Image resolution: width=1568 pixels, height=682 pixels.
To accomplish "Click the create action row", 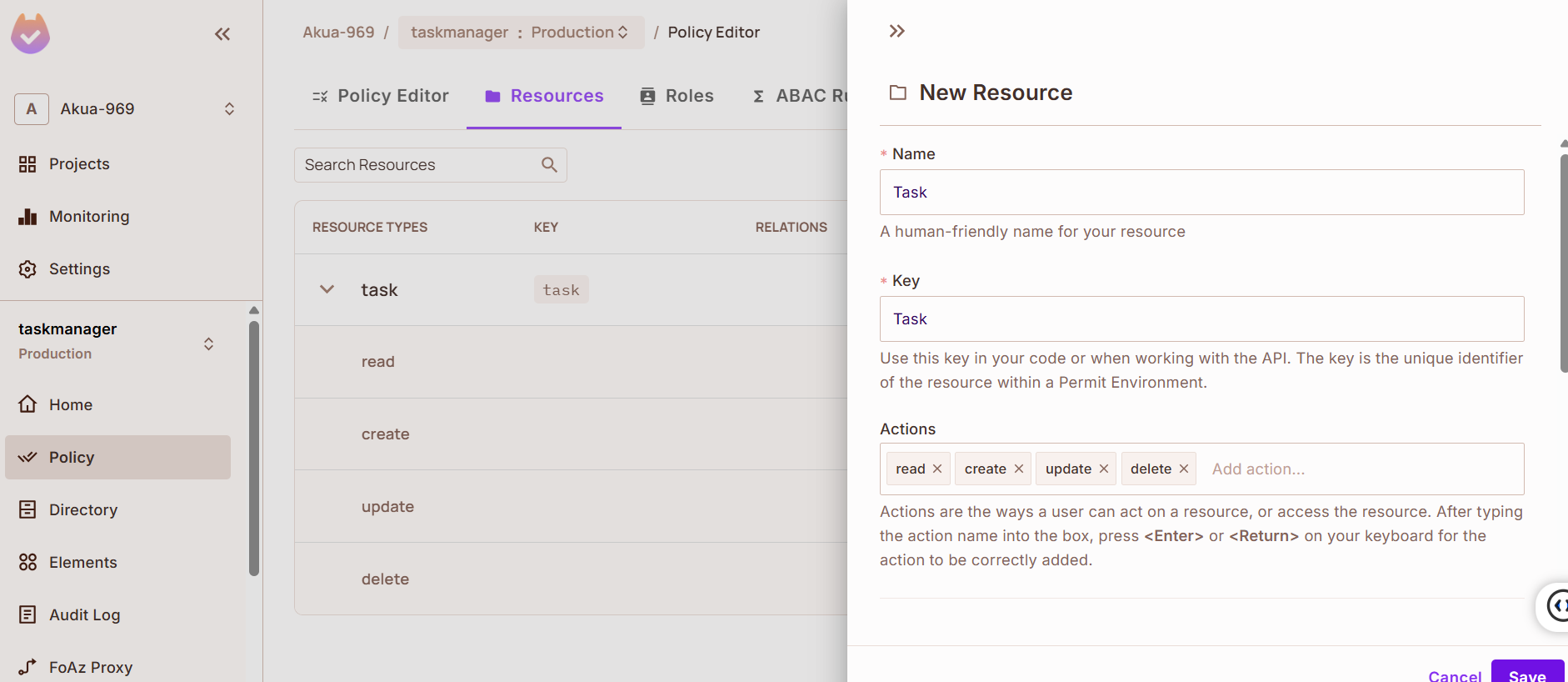I will click(x=571, y=434).
